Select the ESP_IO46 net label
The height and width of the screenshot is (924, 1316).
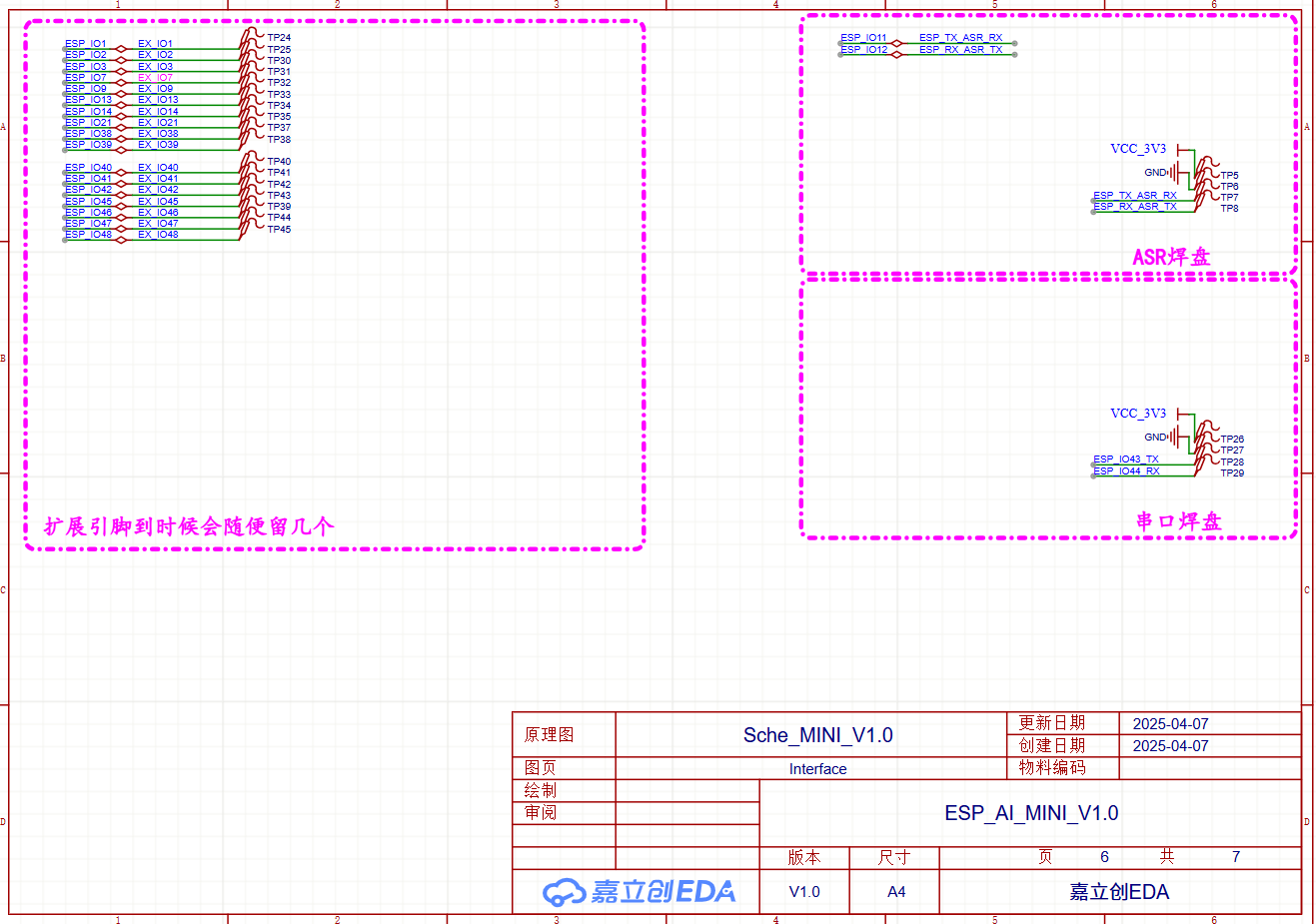click(89, 213)
